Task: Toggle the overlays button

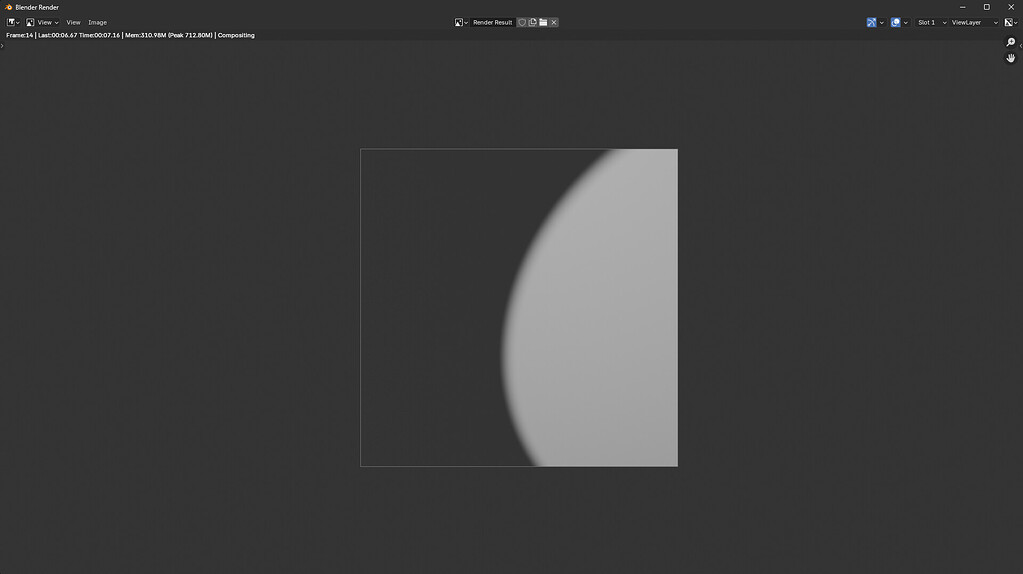Action: [896, 22]
